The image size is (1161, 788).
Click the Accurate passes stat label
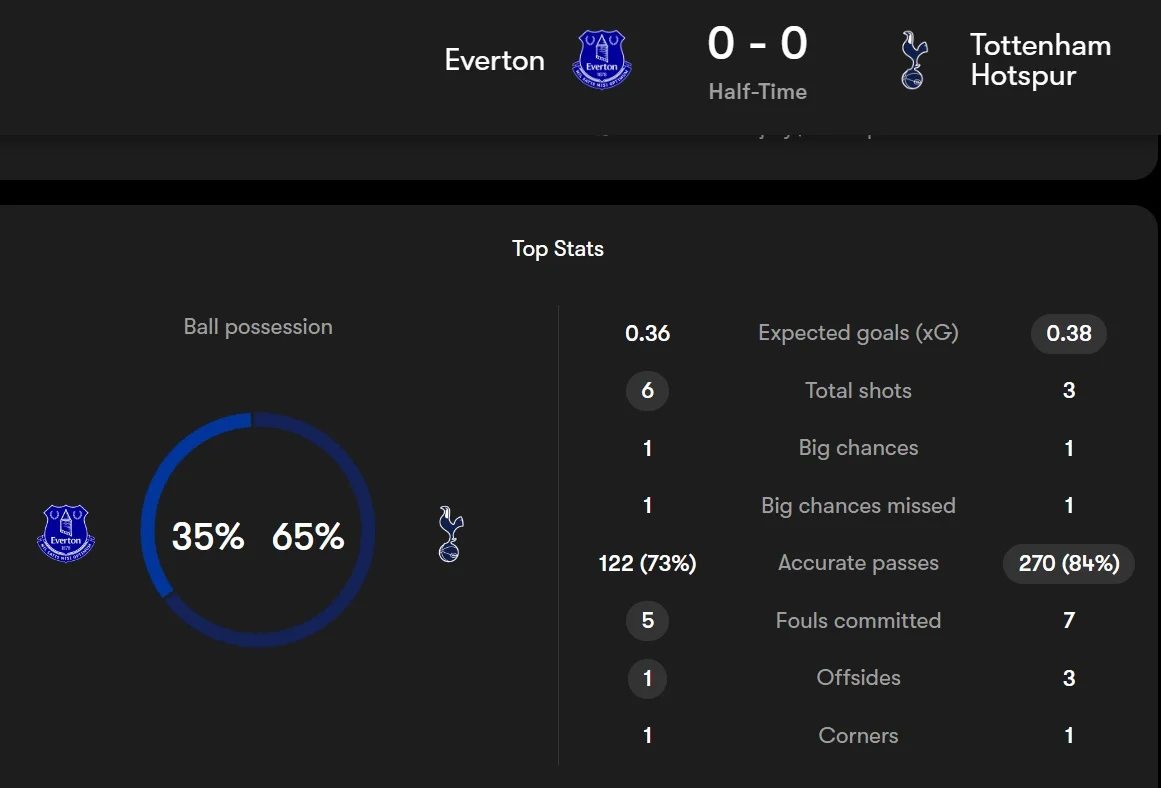[x=858, y=563]
